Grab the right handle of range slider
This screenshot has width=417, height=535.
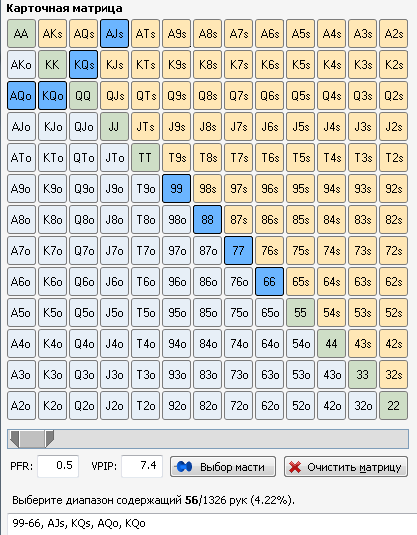click(49, 439)
